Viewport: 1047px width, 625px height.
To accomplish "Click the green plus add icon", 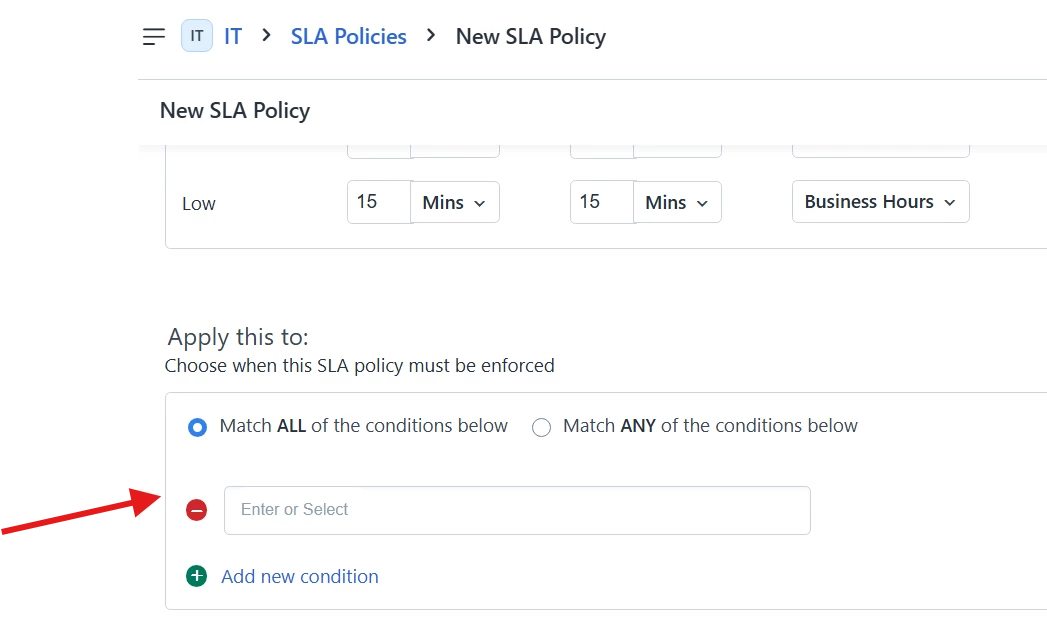I will pos(197,576).
